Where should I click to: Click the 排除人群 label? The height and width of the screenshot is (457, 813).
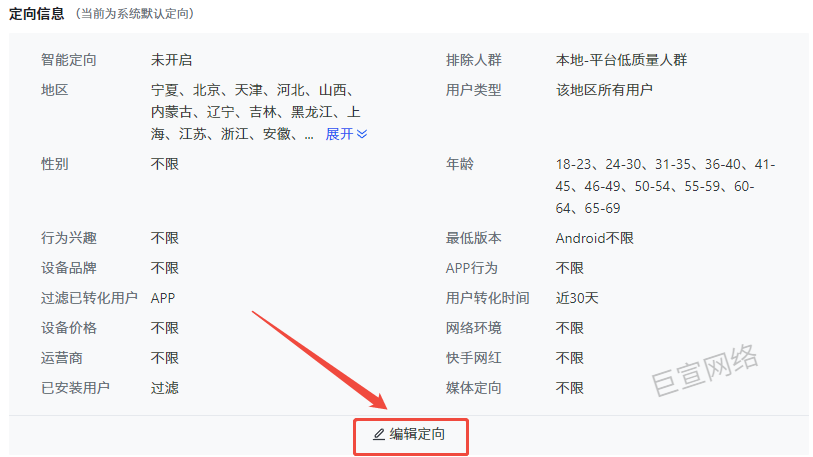pos(473,60)
